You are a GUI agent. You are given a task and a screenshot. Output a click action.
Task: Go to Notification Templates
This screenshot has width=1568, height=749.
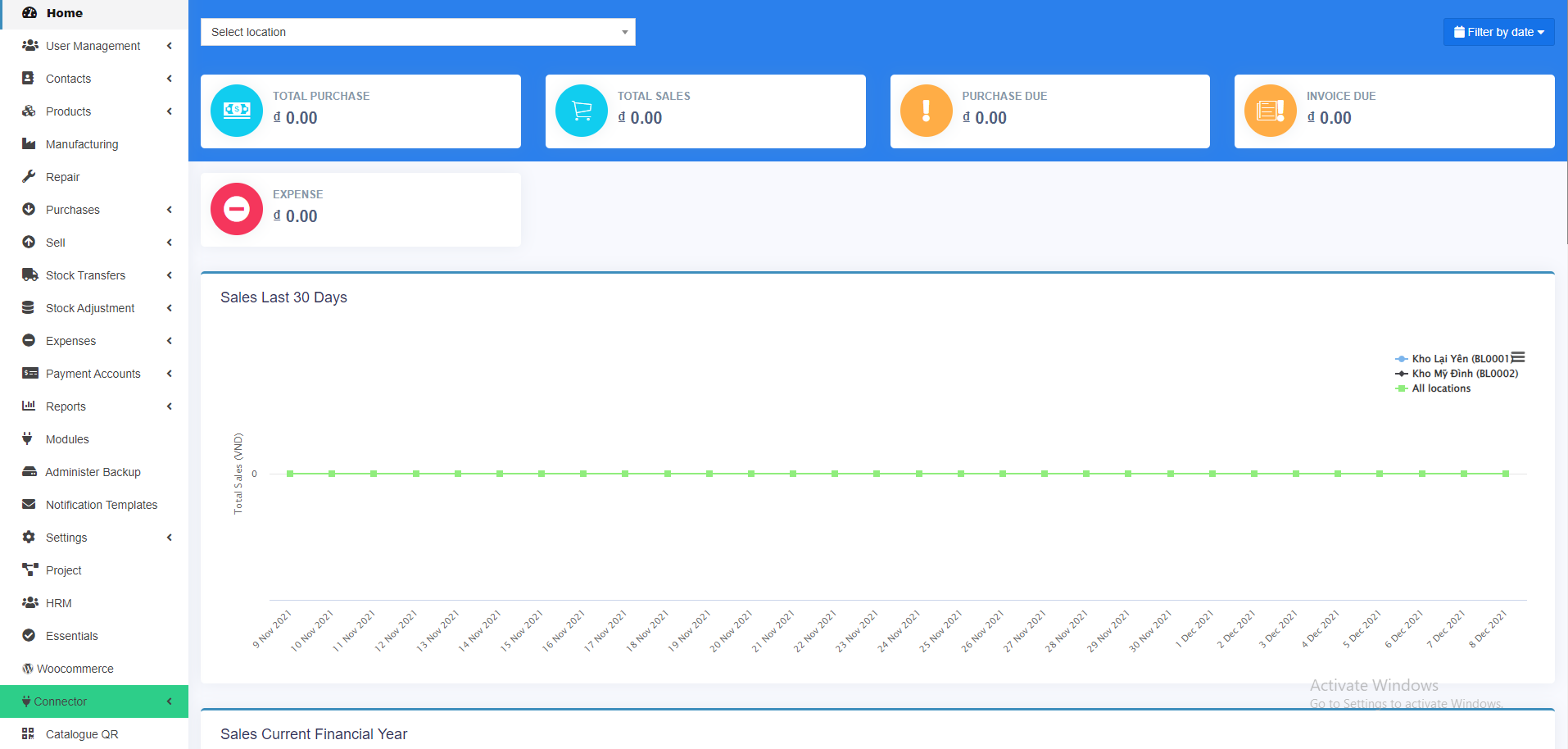[x=102, y=505]
